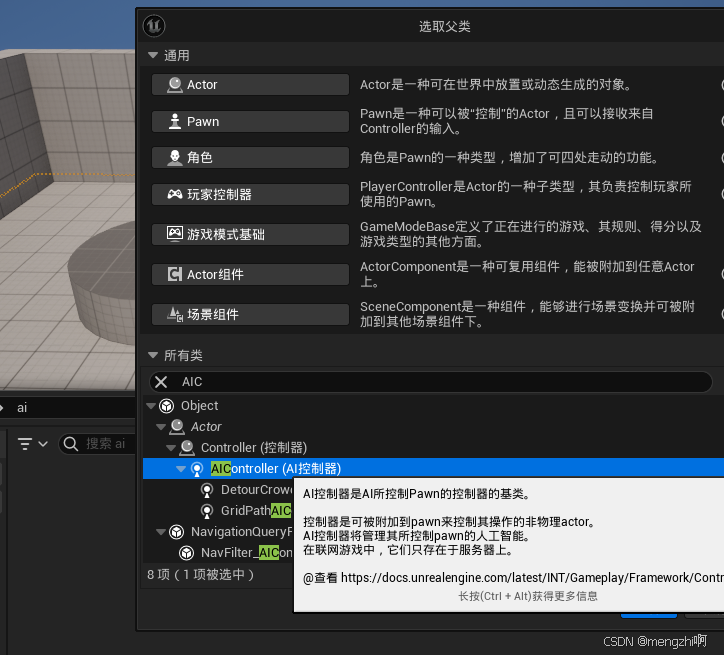Select DetourCrowd class in tree
This screenshot has height=655, width=724.
click(257, 490)
